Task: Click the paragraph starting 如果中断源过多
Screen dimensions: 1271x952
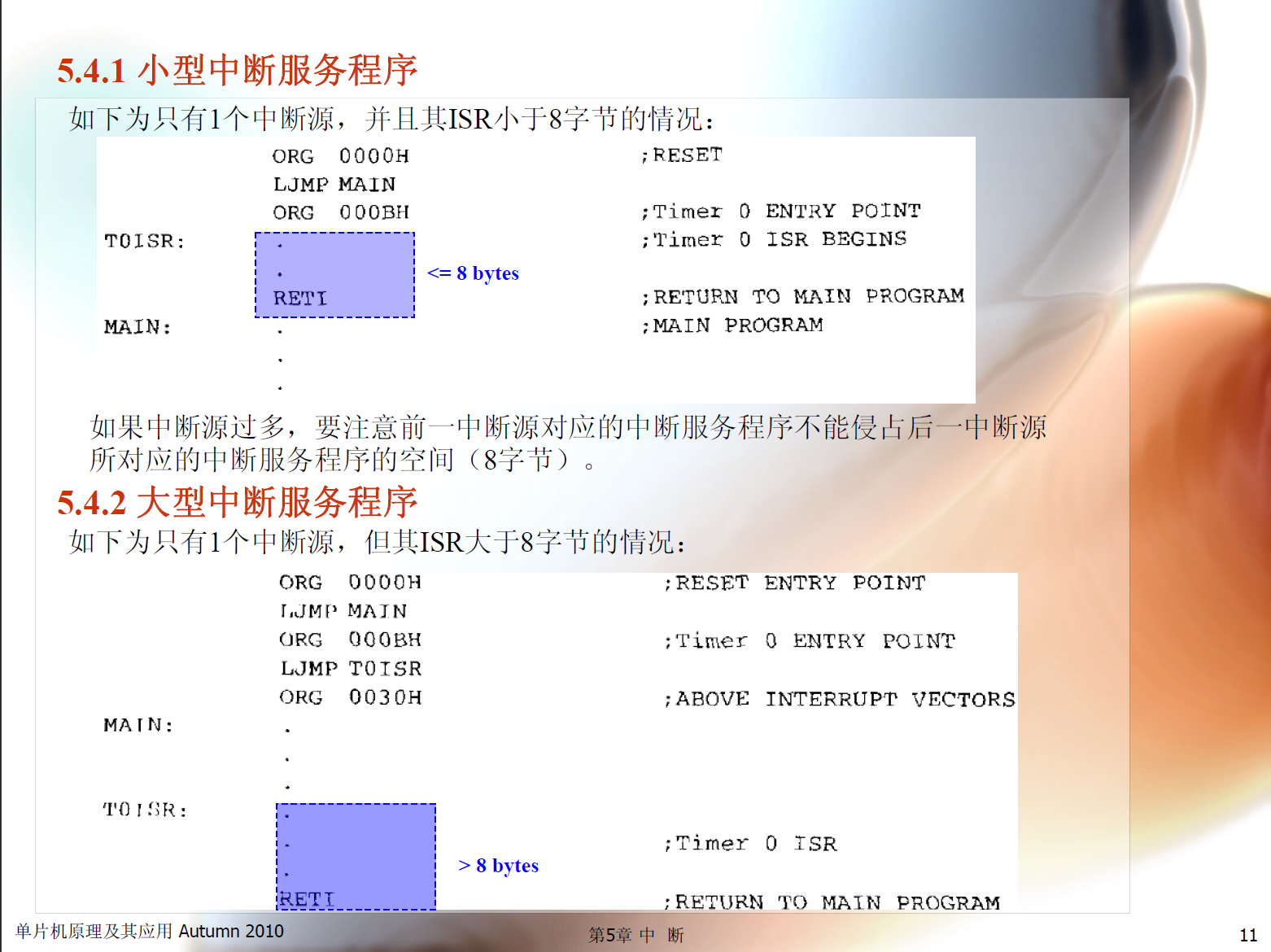Action: [568, 443]
